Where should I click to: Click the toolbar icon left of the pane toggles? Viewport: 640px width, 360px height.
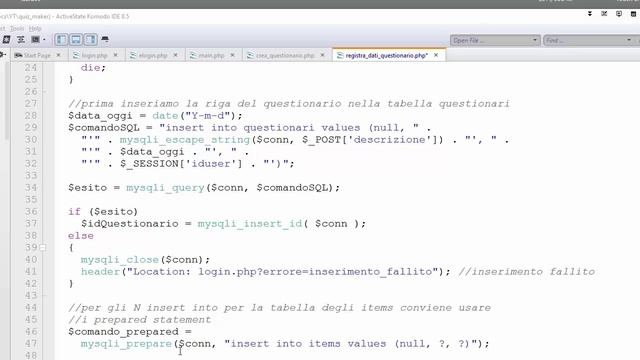coord(36,40)
